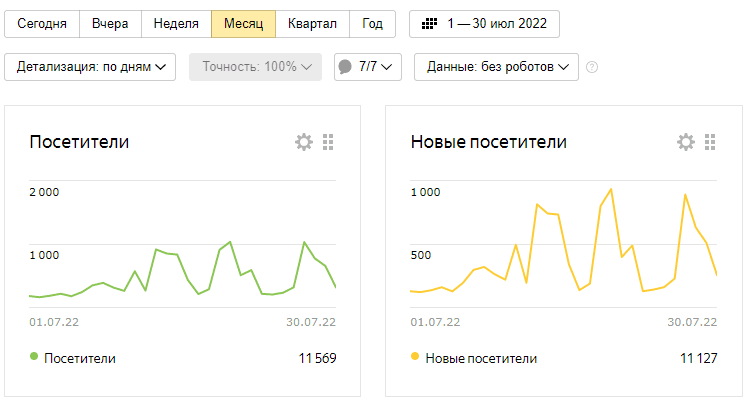Switch to the Вчера period

pos(110,23)
